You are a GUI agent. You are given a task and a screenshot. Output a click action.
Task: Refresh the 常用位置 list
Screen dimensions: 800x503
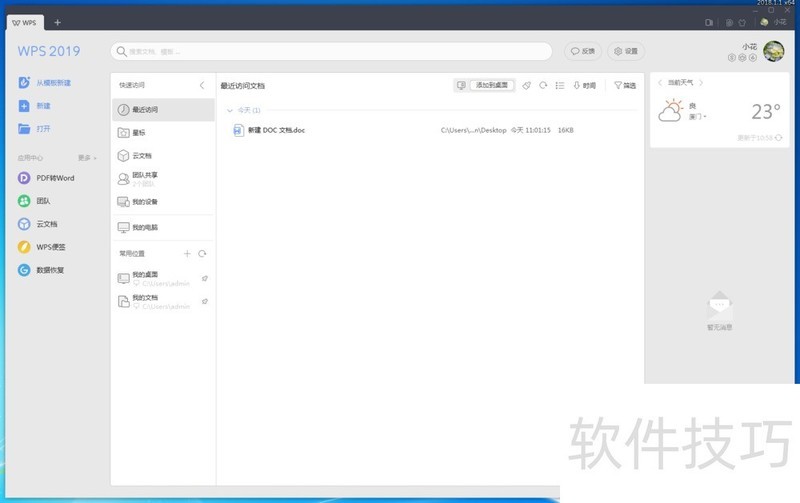pyautogui.click(x=202, y=254)
